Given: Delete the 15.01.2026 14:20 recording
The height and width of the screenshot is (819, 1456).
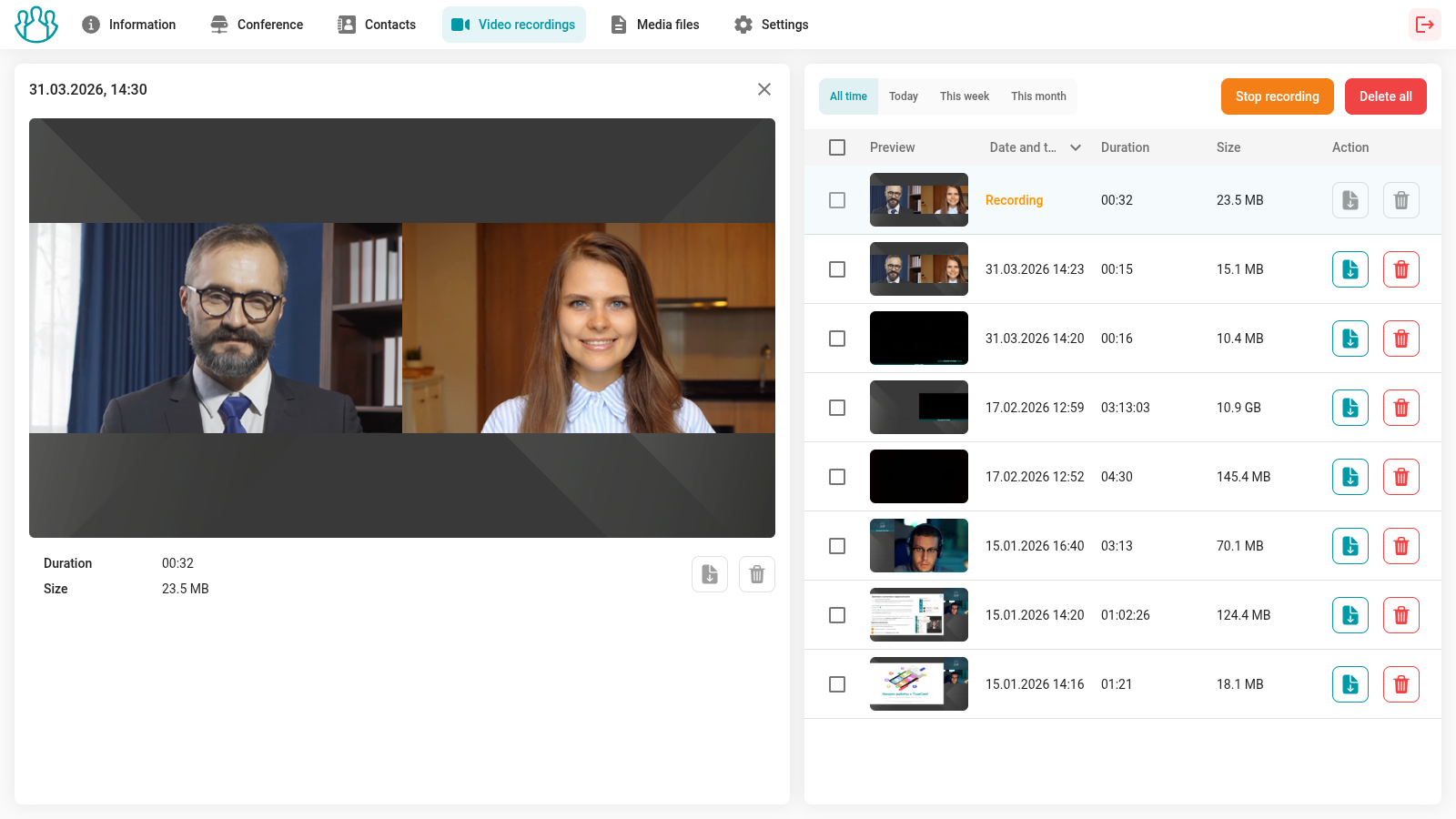Looking at the screenshot, I should 1400,615.
